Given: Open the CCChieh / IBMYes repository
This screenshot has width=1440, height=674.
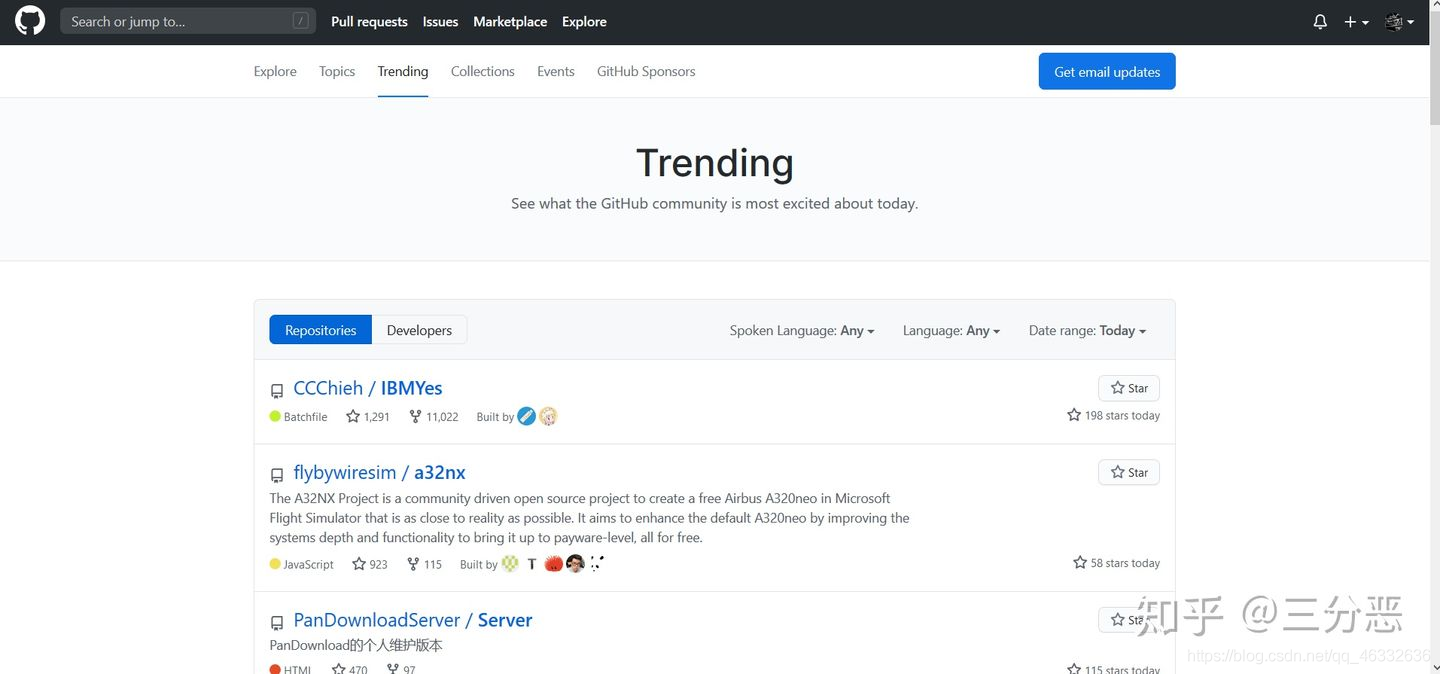Looking at the screenshot, I should pos(368,388).
